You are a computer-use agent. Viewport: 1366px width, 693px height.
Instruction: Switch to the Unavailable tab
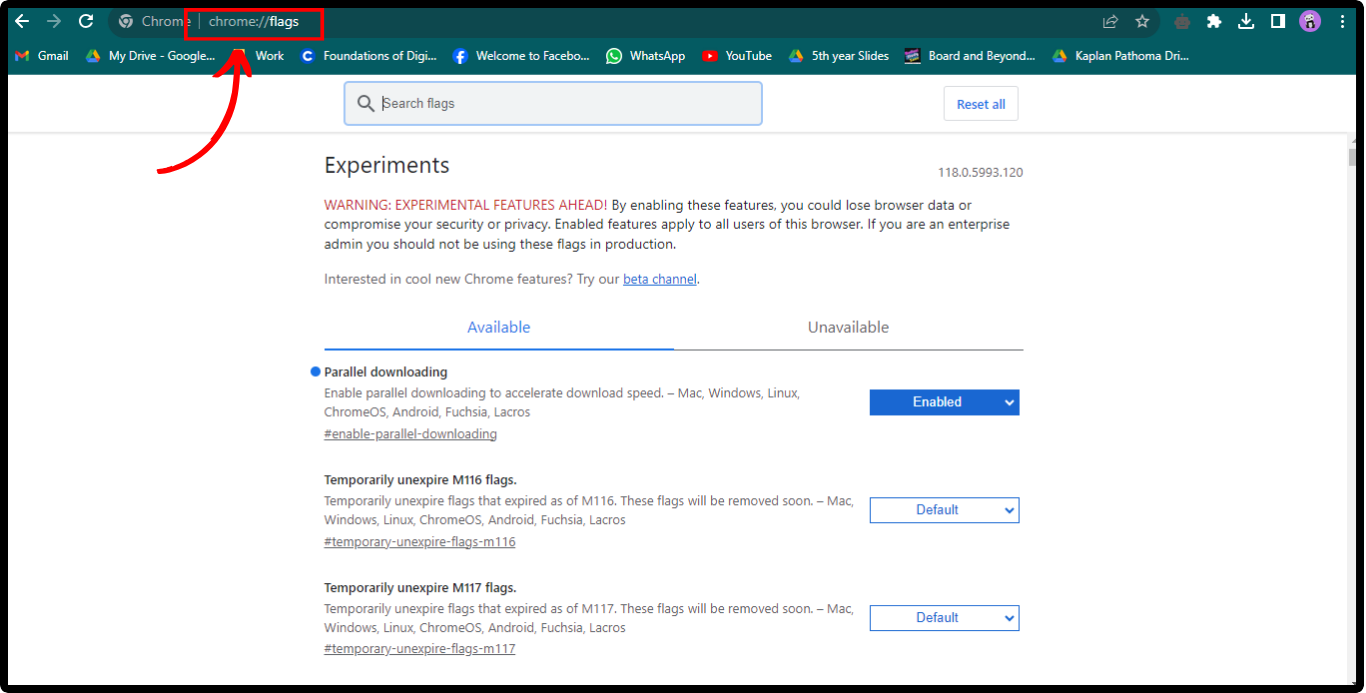click(x=848, y=328)
